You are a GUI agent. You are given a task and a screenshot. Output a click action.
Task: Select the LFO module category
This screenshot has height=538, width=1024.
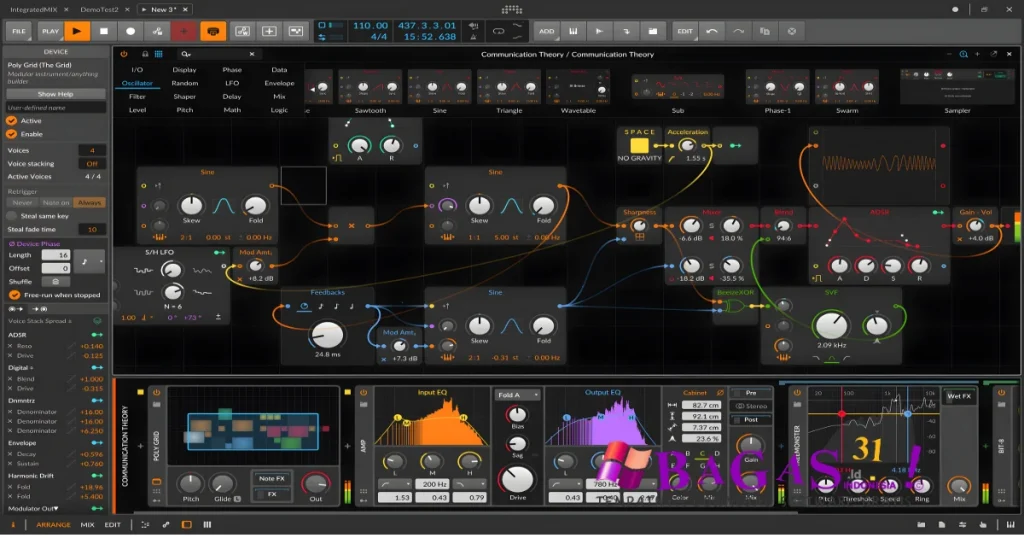click(232, 83)
